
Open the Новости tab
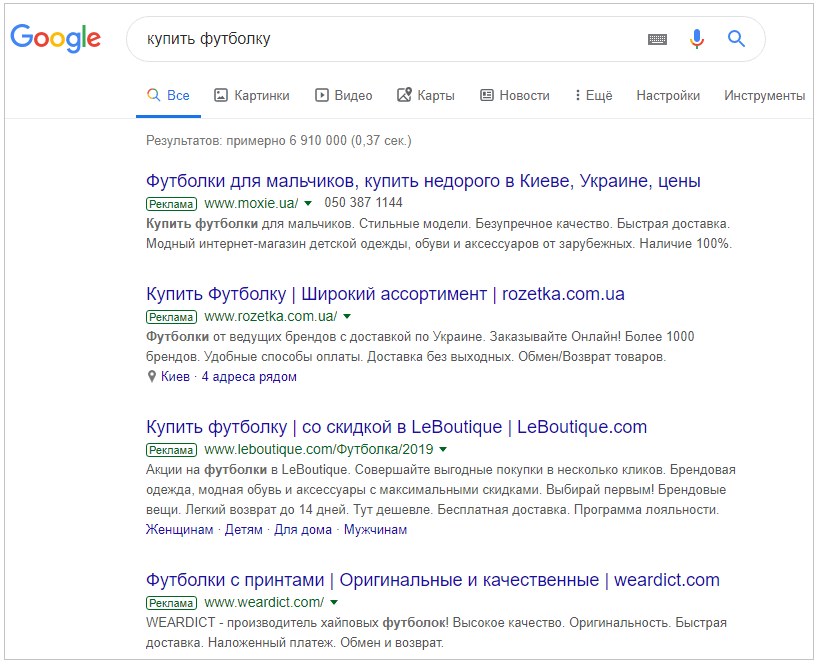tap(515, 96)
